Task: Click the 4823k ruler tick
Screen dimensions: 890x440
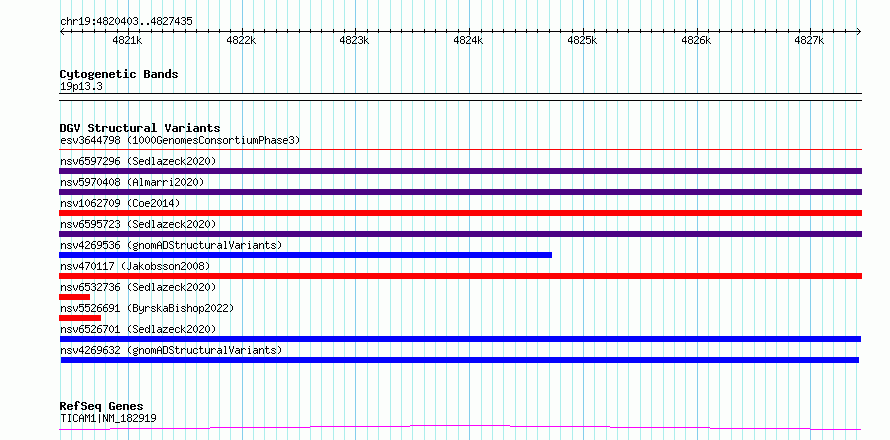Action: 355,40
